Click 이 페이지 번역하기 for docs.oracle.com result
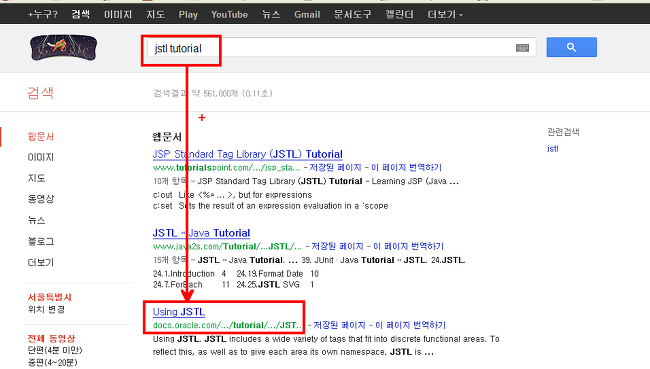This screenshot has height=369, width=650. coord(410,325)
